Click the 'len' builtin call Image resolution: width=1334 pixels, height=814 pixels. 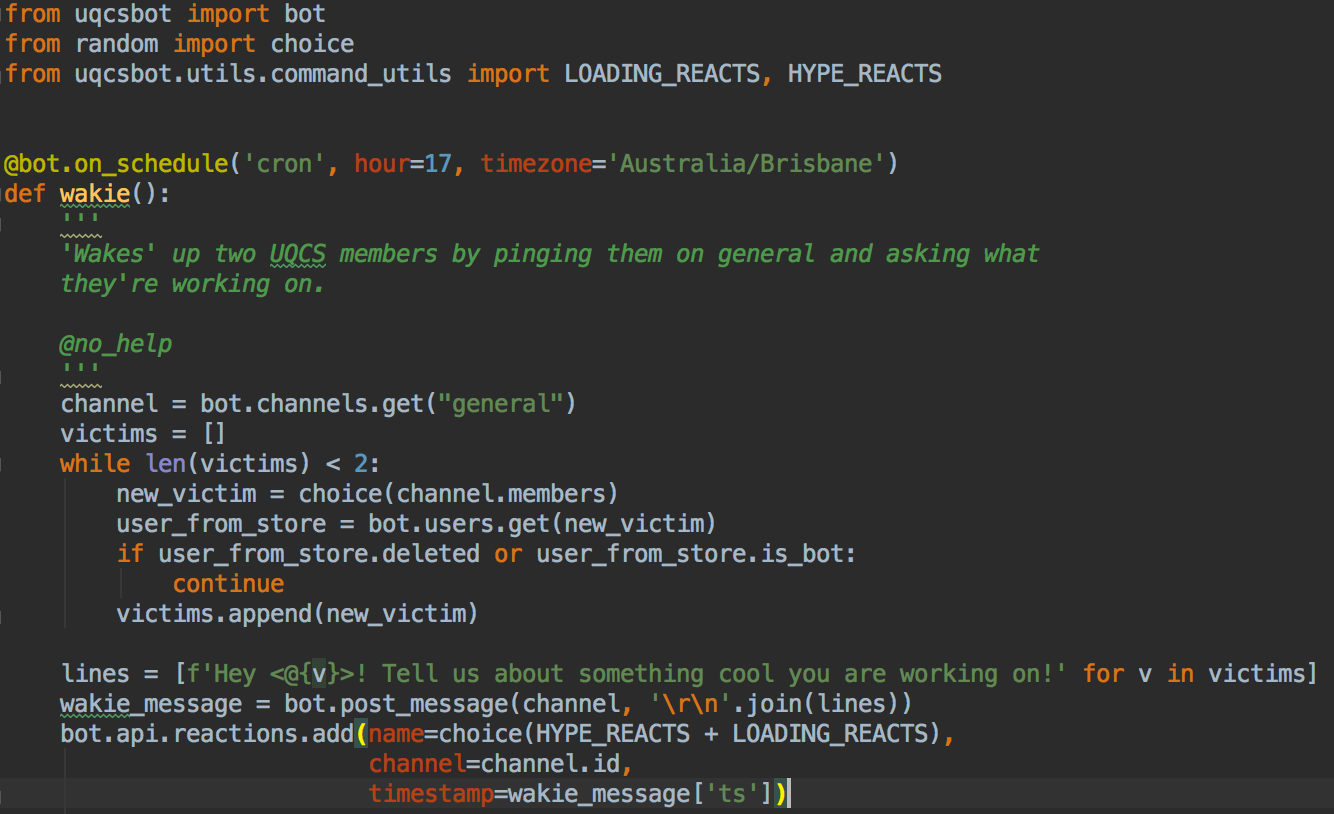[x=165, y=464]
